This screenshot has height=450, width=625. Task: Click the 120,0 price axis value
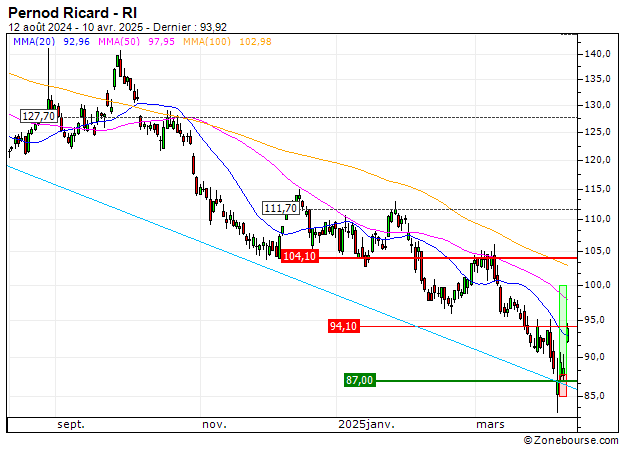(x=597, y=160)
